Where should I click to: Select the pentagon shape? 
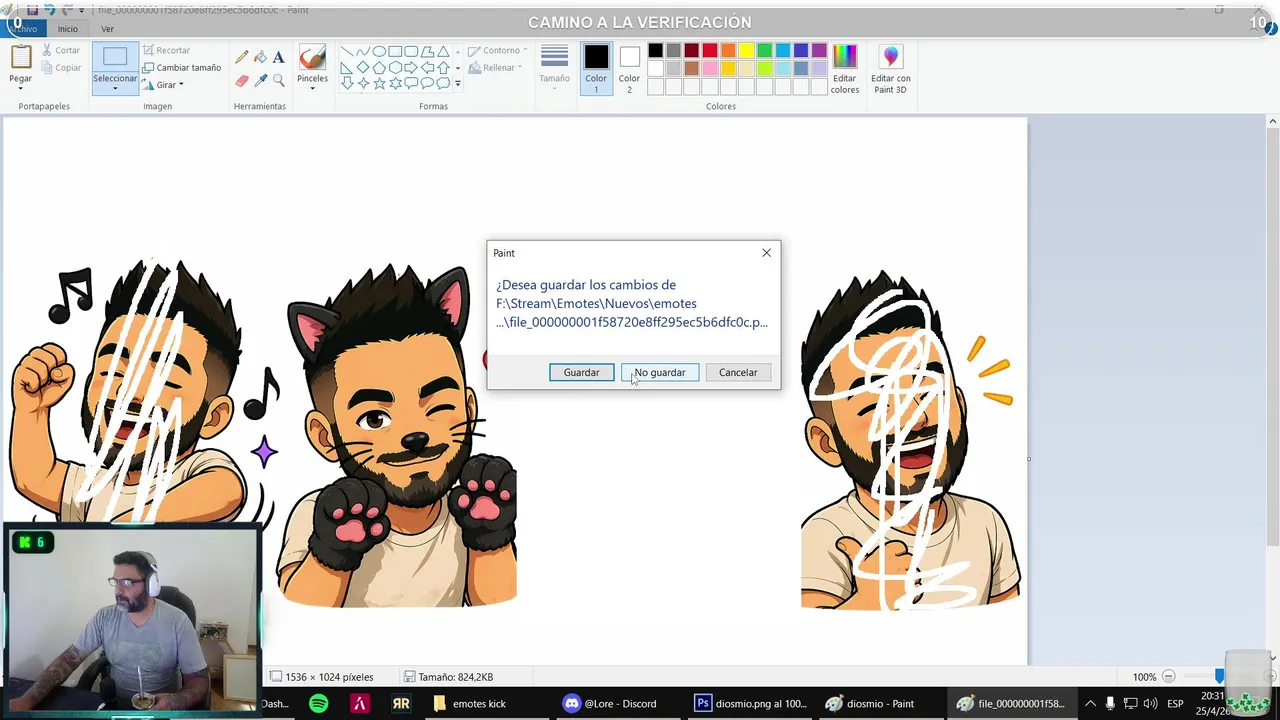pos(379,68)
